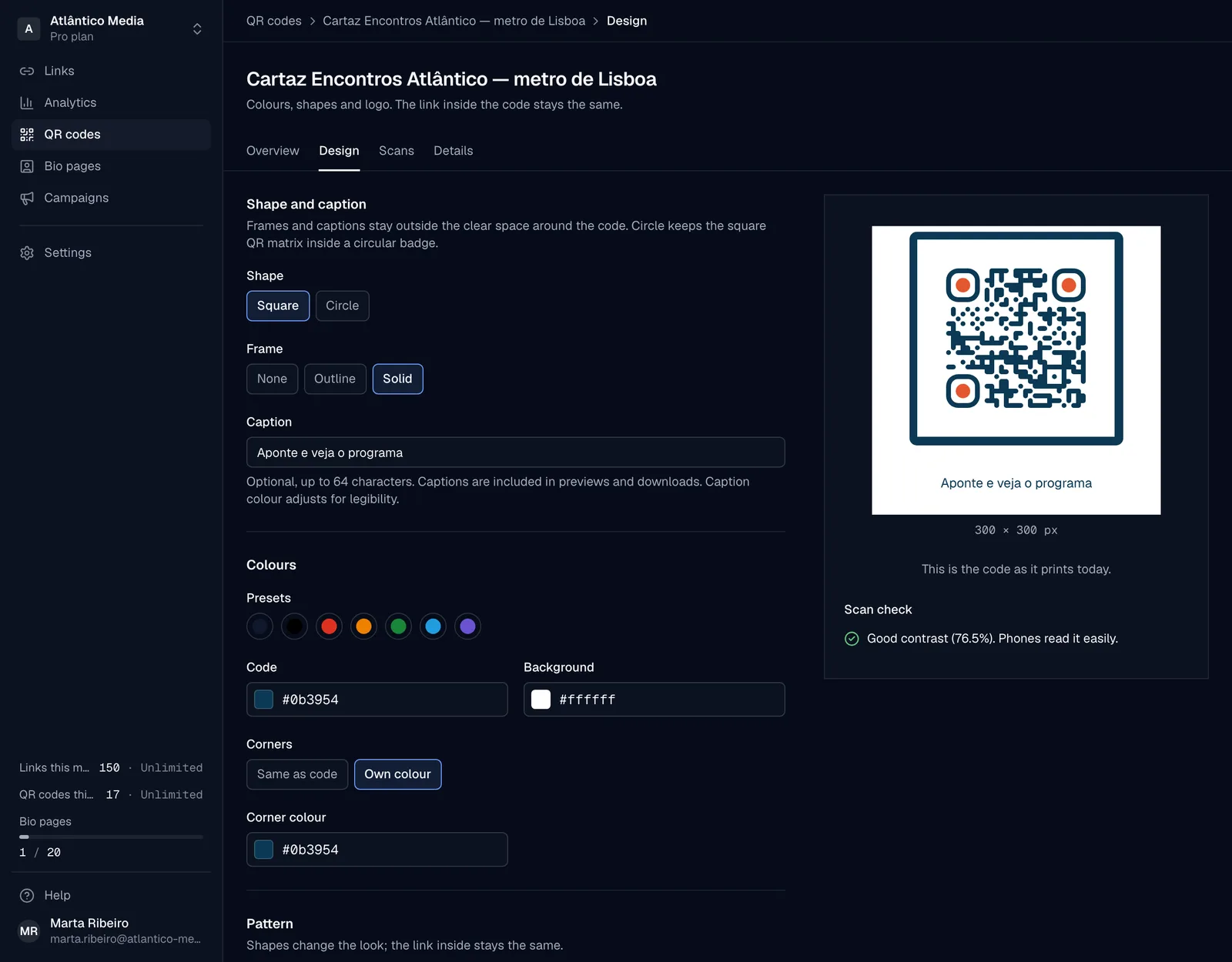
Task: Click the Background hex value field
Action: click(x=654, y=700)
